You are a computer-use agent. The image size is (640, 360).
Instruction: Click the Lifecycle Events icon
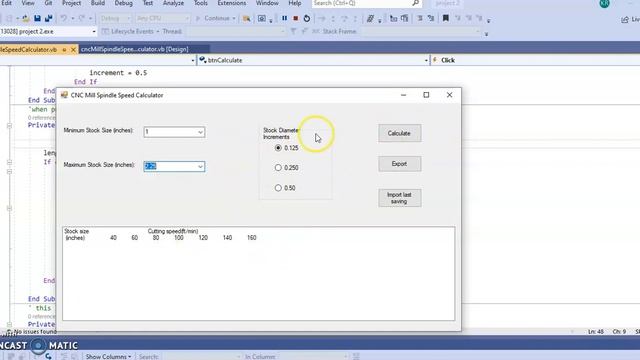[105, 31]
